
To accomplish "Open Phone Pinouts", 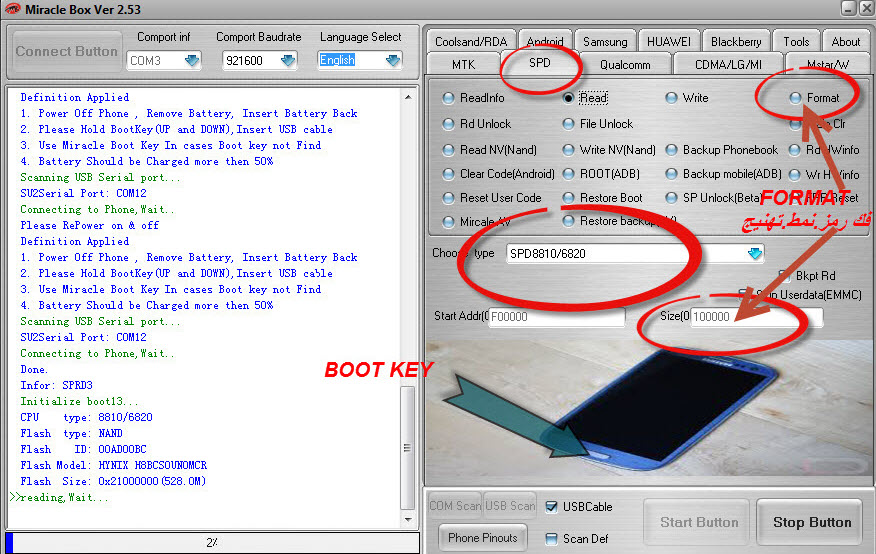I will pos(483,538).
